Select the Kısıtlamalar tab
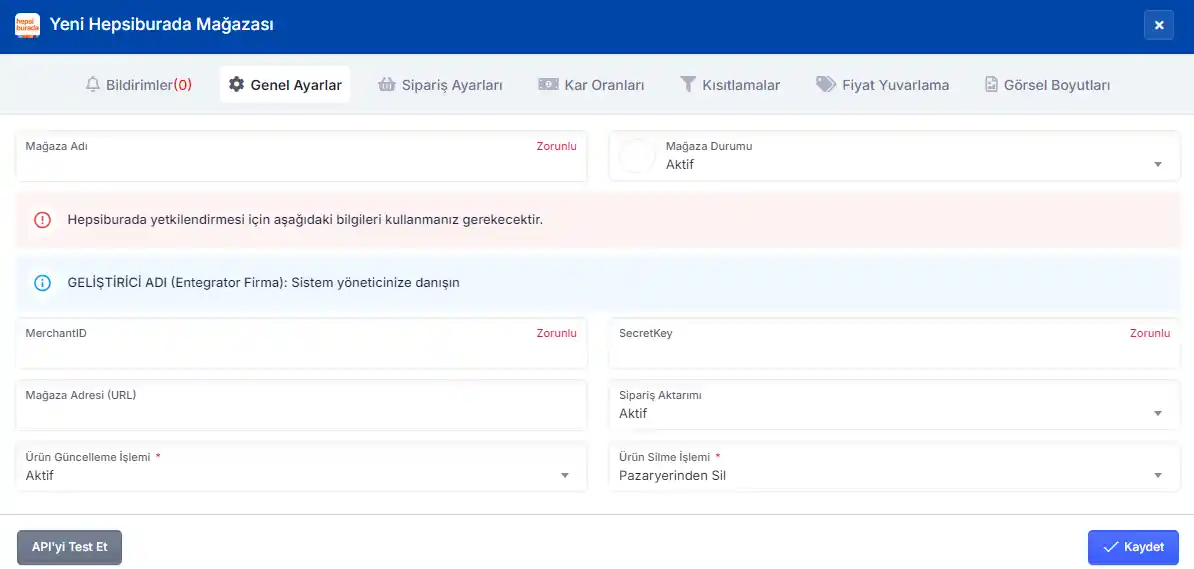 pyautogui.click(x=729, y=85)
